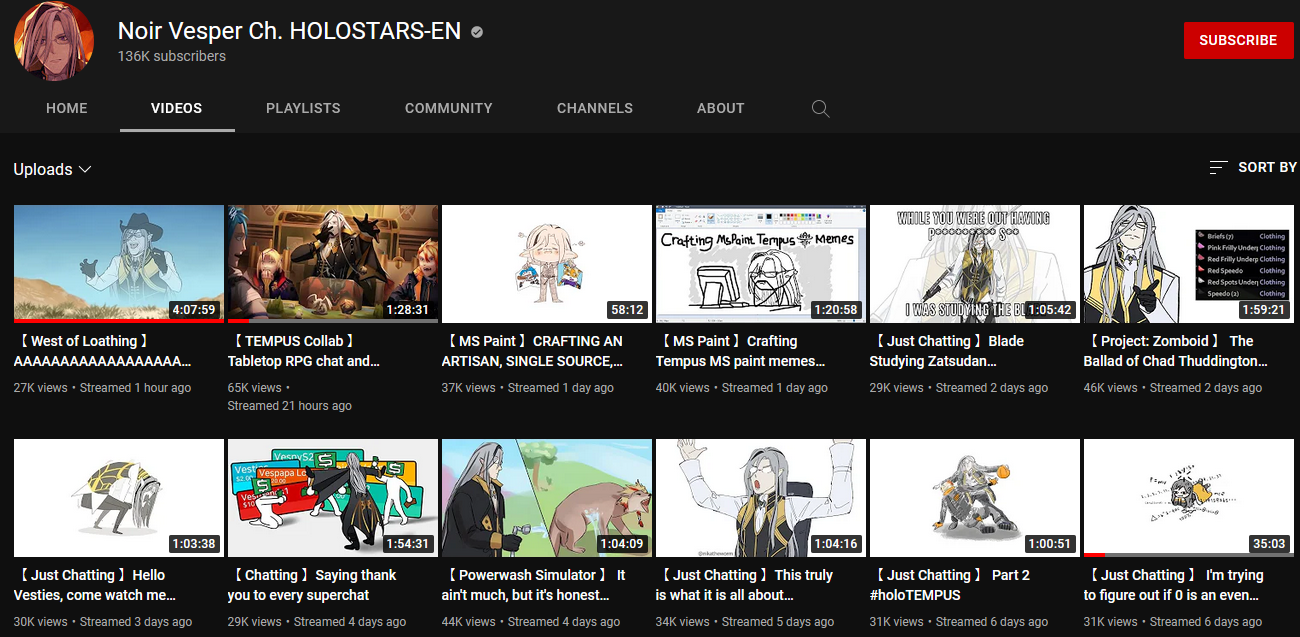
Task: Open the Powerwash Simulator video title
Action: pos(534,585)
